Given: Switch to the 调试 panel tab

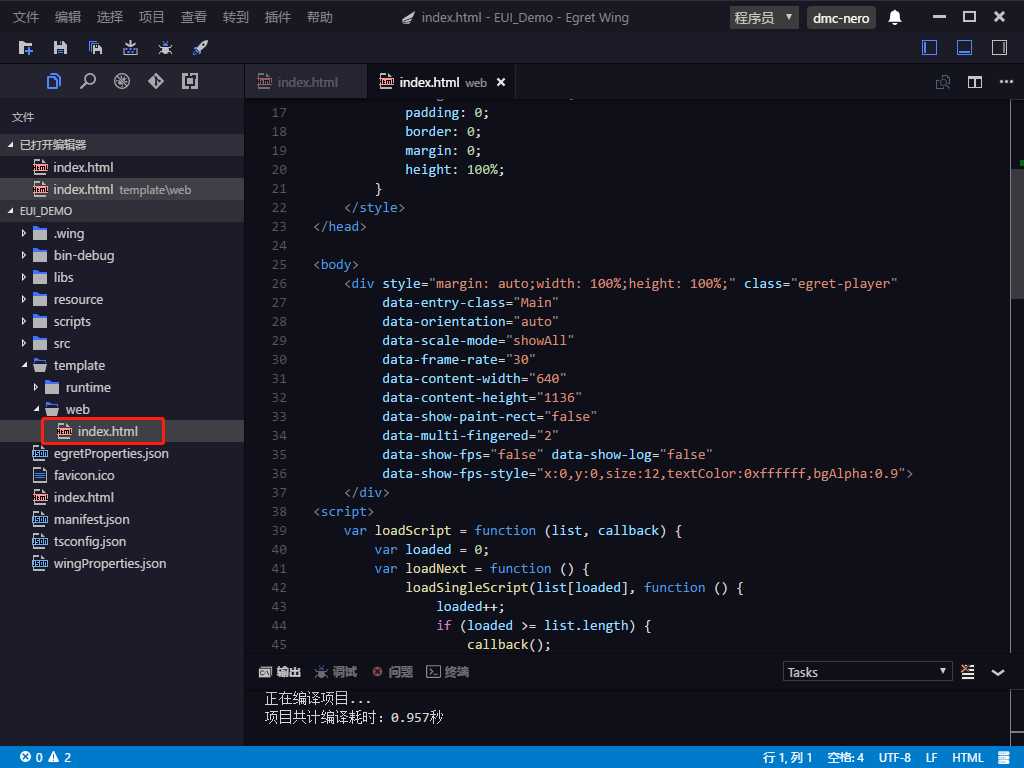Looking at the screenshot, I should pyautogui.click(x=336, y=672).
